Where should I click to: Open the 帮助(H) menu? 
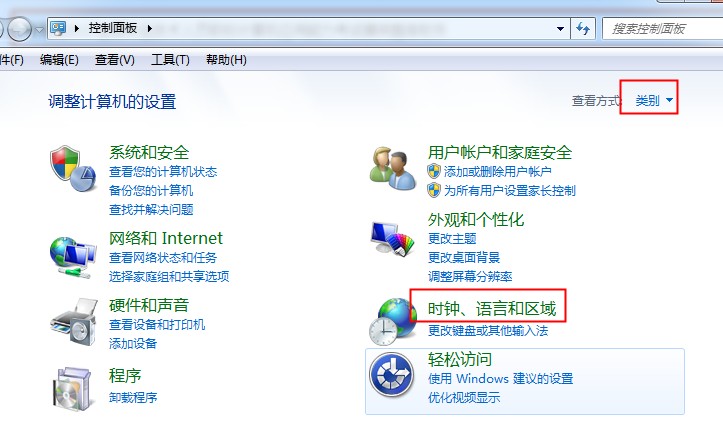pyautogui.click(x=226, y=60)
